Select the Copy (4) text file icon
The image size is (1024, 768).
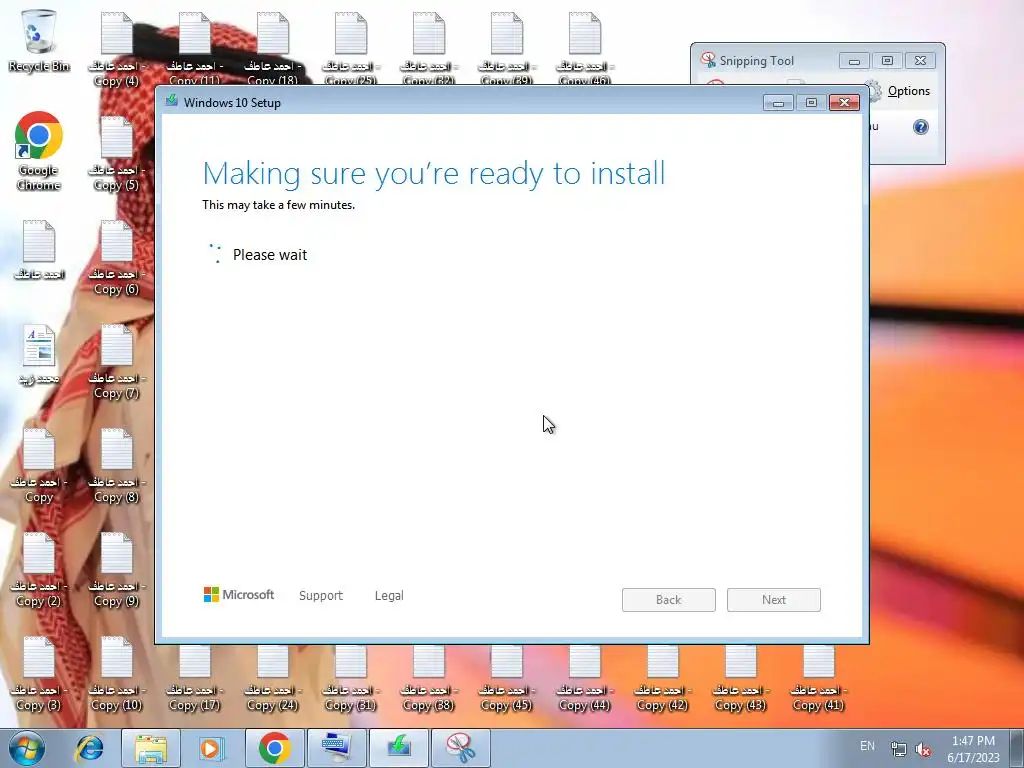[x=117, y=49]
